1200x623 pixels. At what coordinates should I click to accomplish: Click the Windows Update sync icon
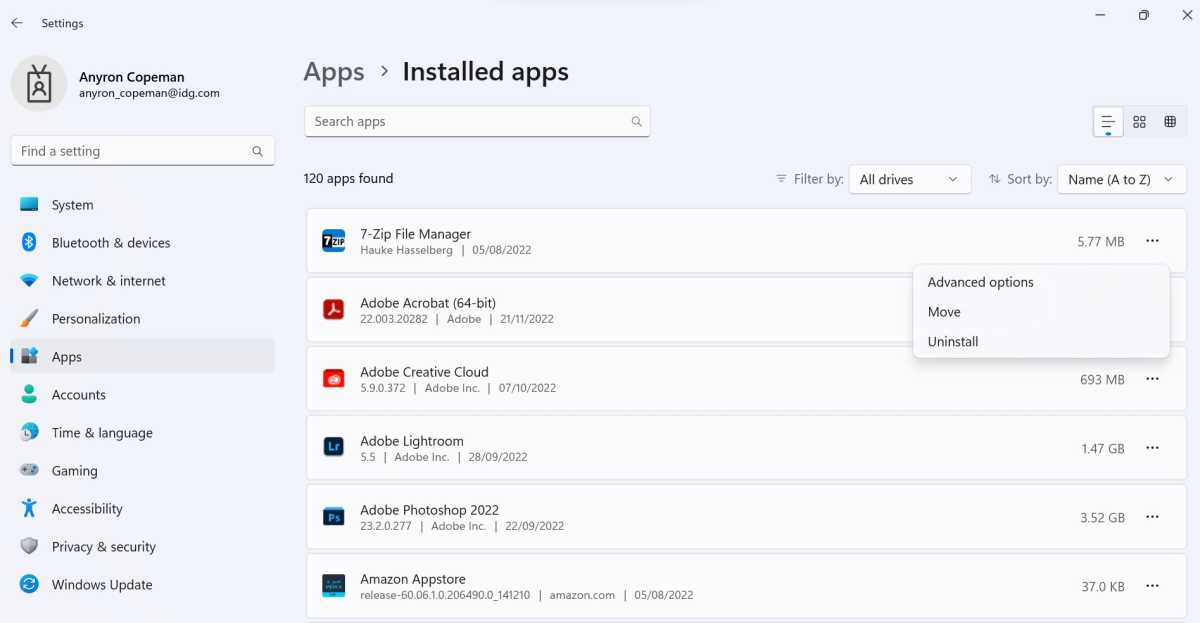click(x=30, y=585)
